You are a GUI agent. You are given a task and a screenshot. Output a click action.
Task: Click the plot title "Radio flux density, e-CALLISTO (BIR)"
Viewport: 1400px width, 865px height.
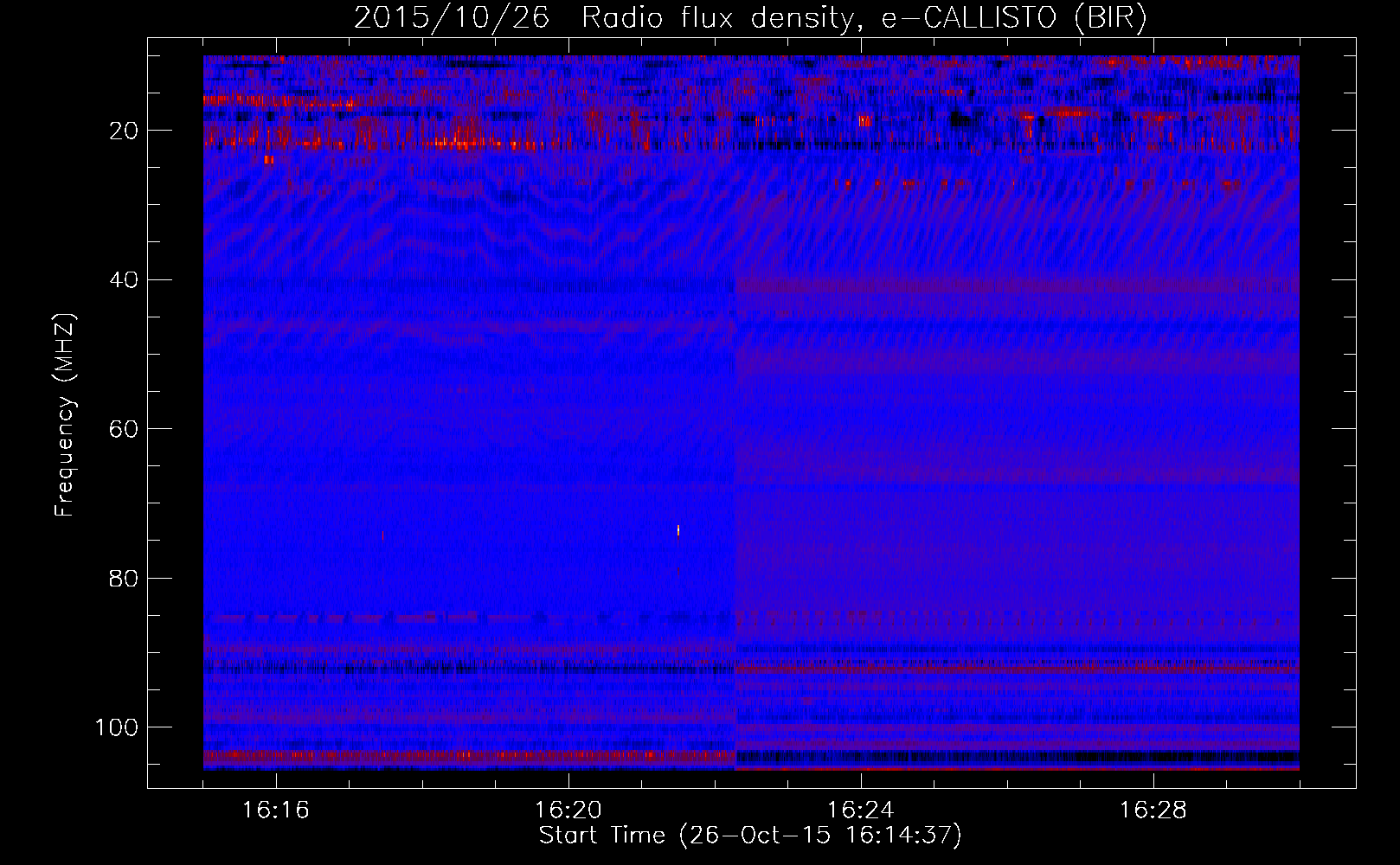pos(864,18)
